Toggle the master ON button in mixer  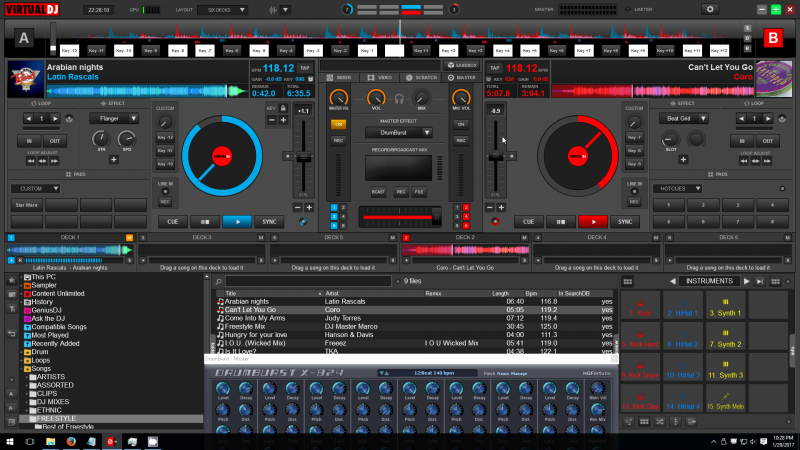coord(338,124)
